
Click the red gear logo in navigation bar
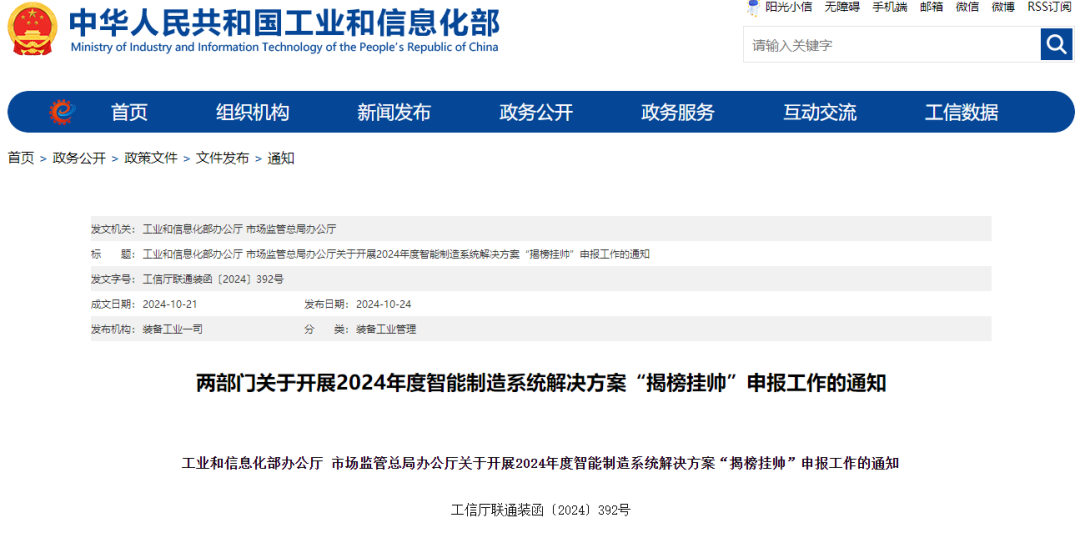coord(62,112)
